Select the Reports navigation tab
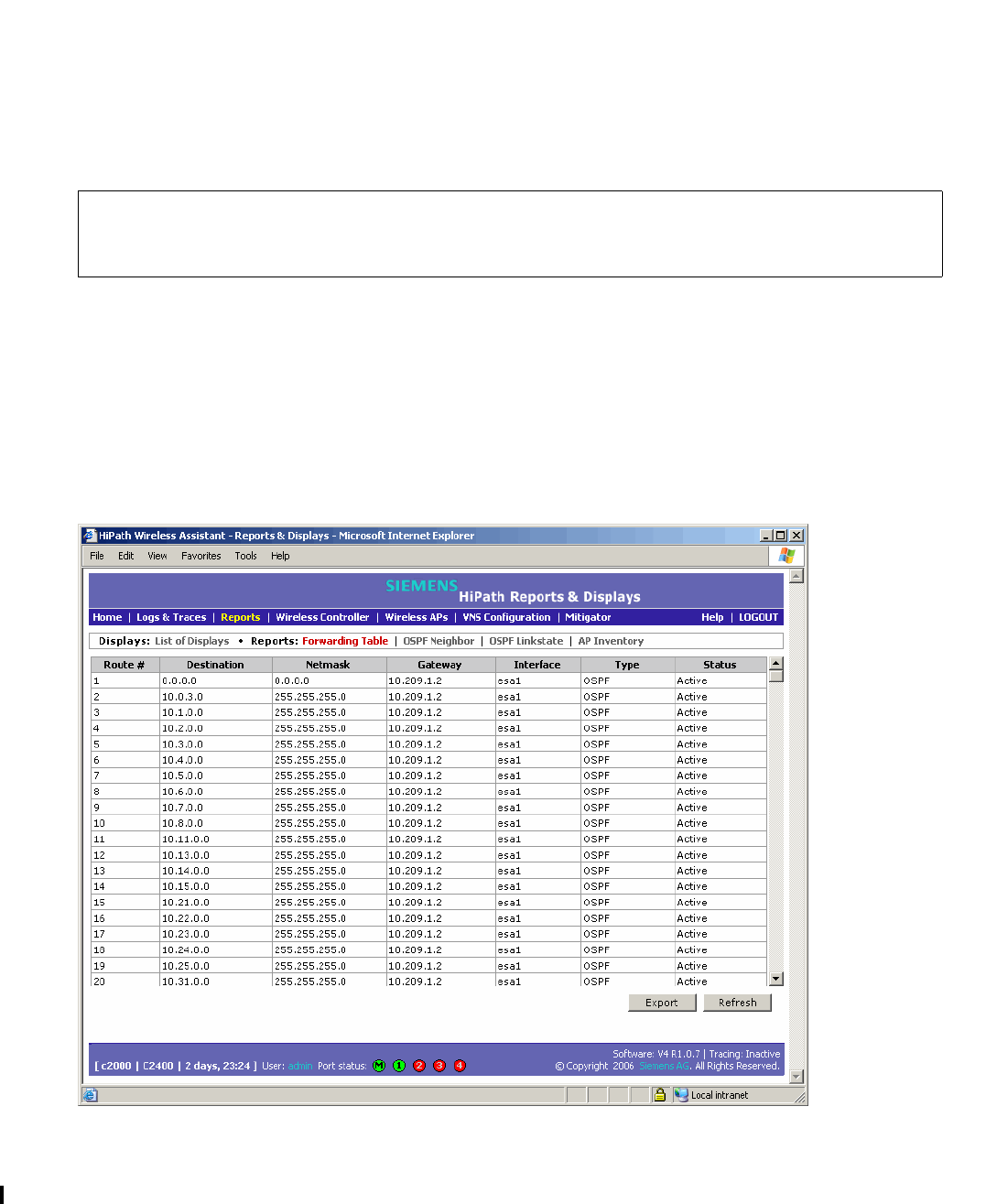Viewport: 986px width, 1204px height. tap(240, 617)
